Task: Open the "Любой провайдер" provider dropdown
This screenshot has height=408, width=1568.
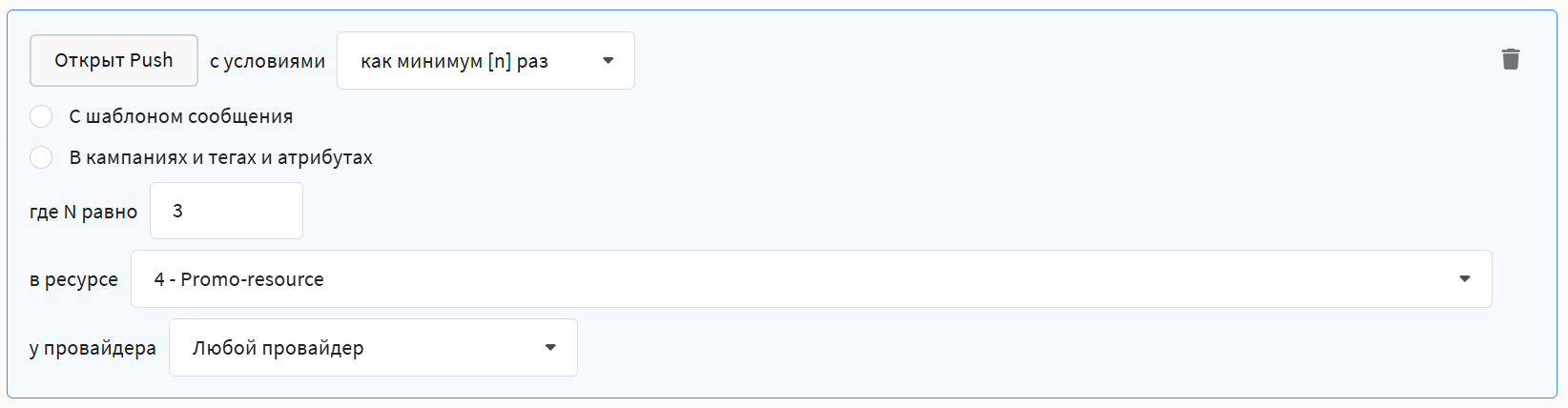Action: click(373, 348)
